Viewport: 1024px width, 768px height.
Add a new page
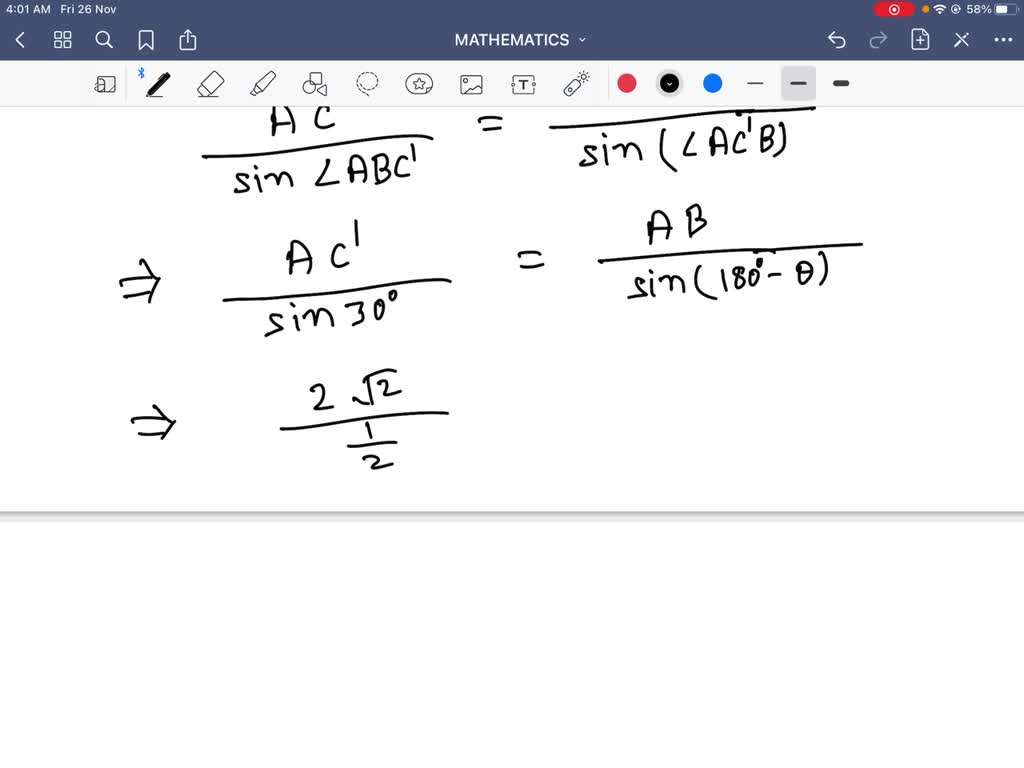click(x=918, y=40)
